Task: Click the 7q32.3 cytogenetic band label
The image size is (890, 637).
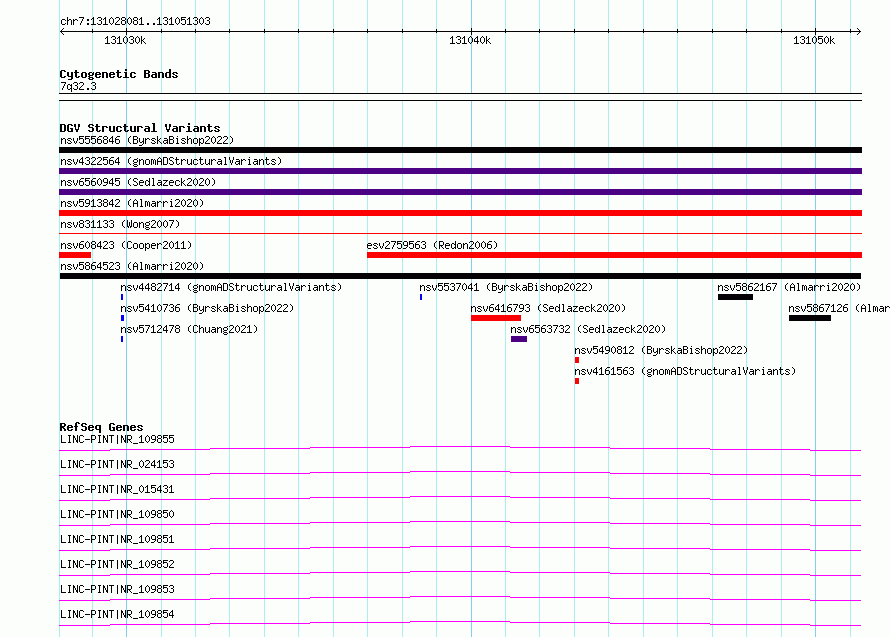Action: [x=78, y=86]
